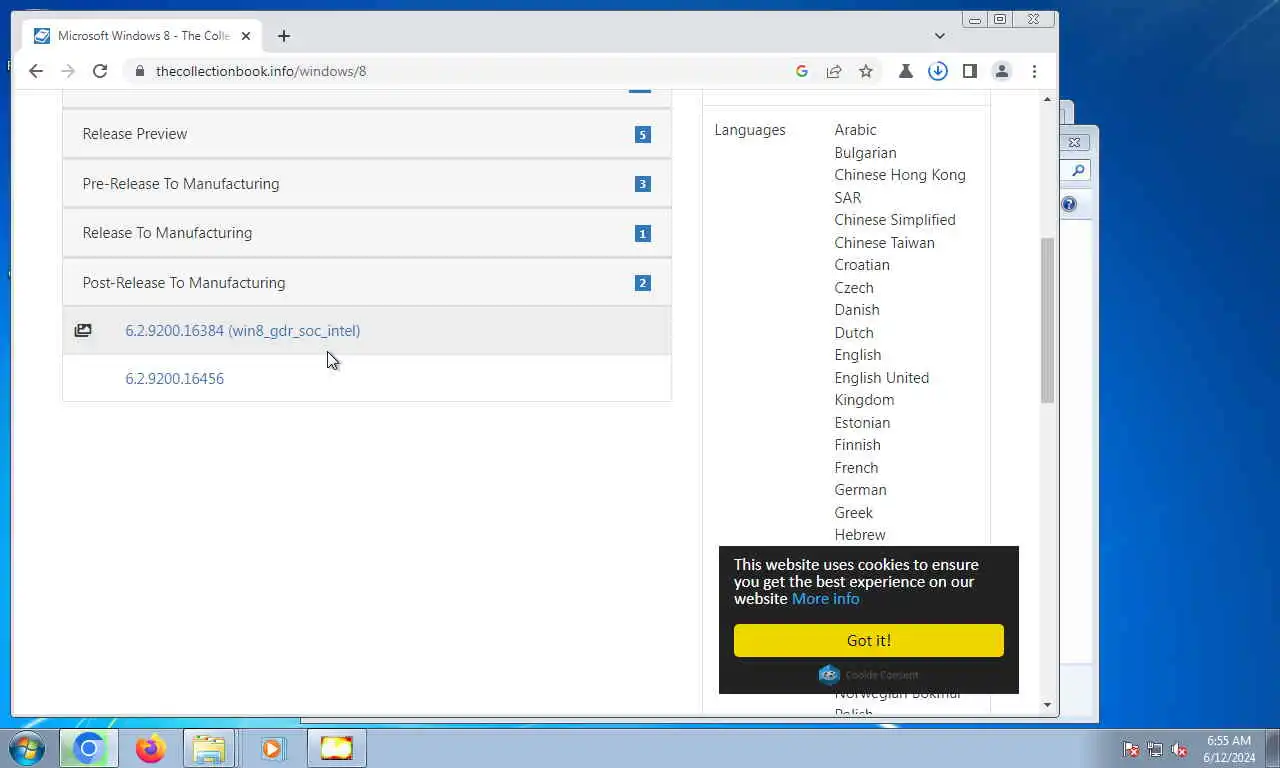Select the Chinese Taiwan language text
Image resolution: width=1280 pixels, height=768 pixels.
[885, 243]
